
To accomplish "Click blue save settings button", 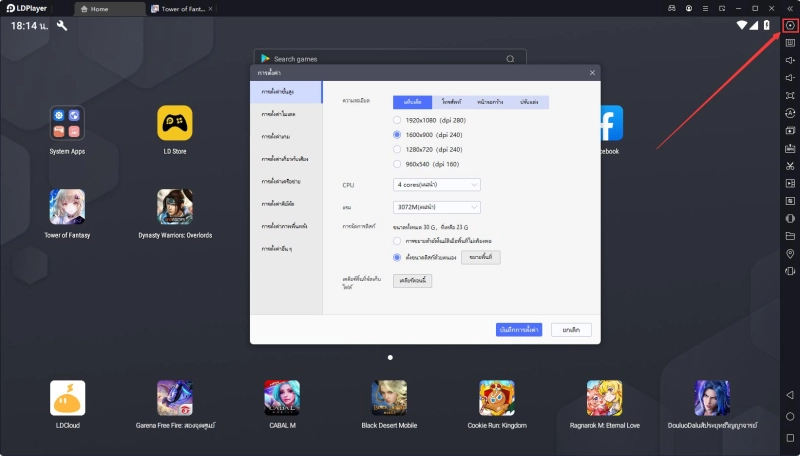I will coord(519,329).
